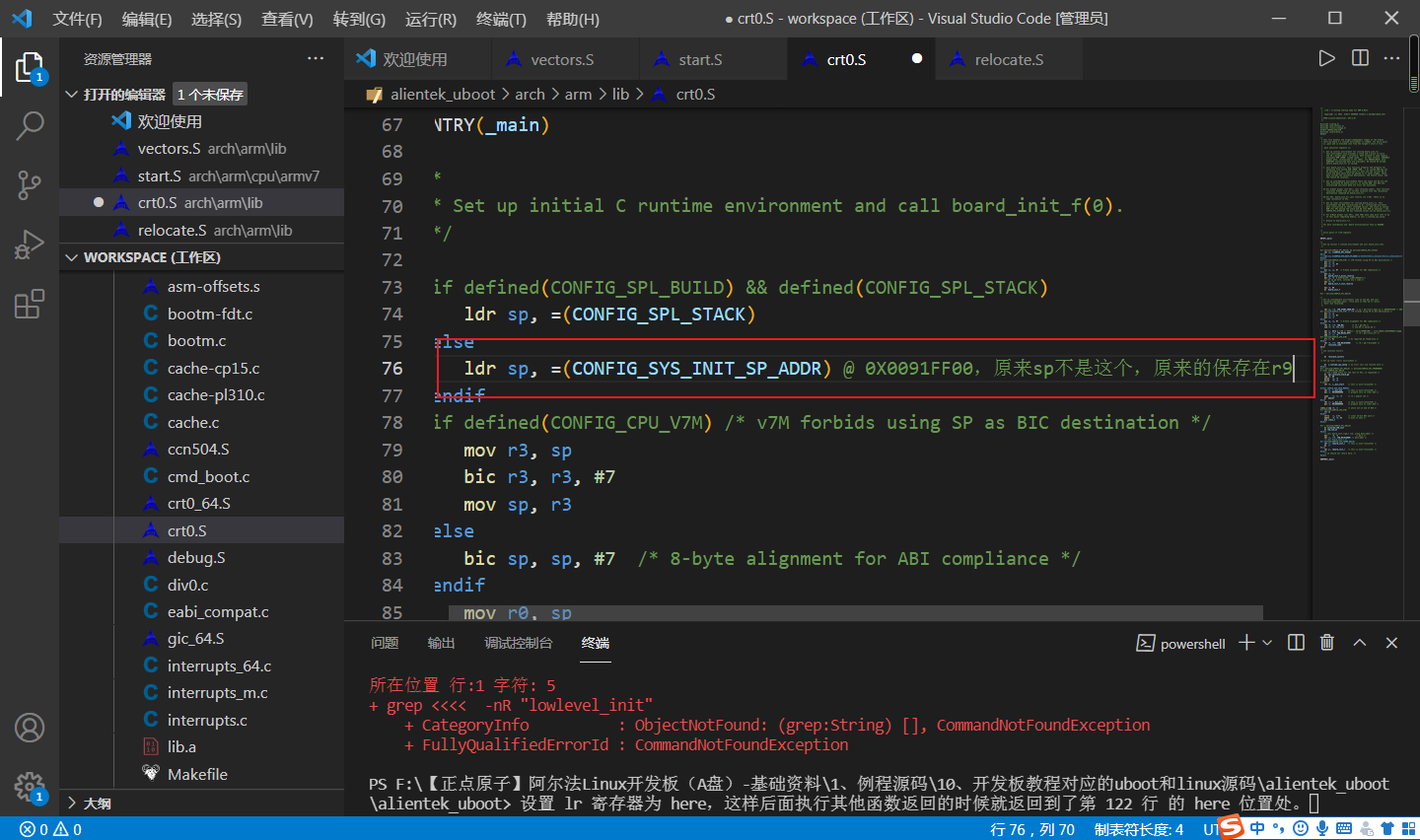Click arch folder in breadcrumb
1420x840 pixels.
pyautogui.click(x=530, y=94)
